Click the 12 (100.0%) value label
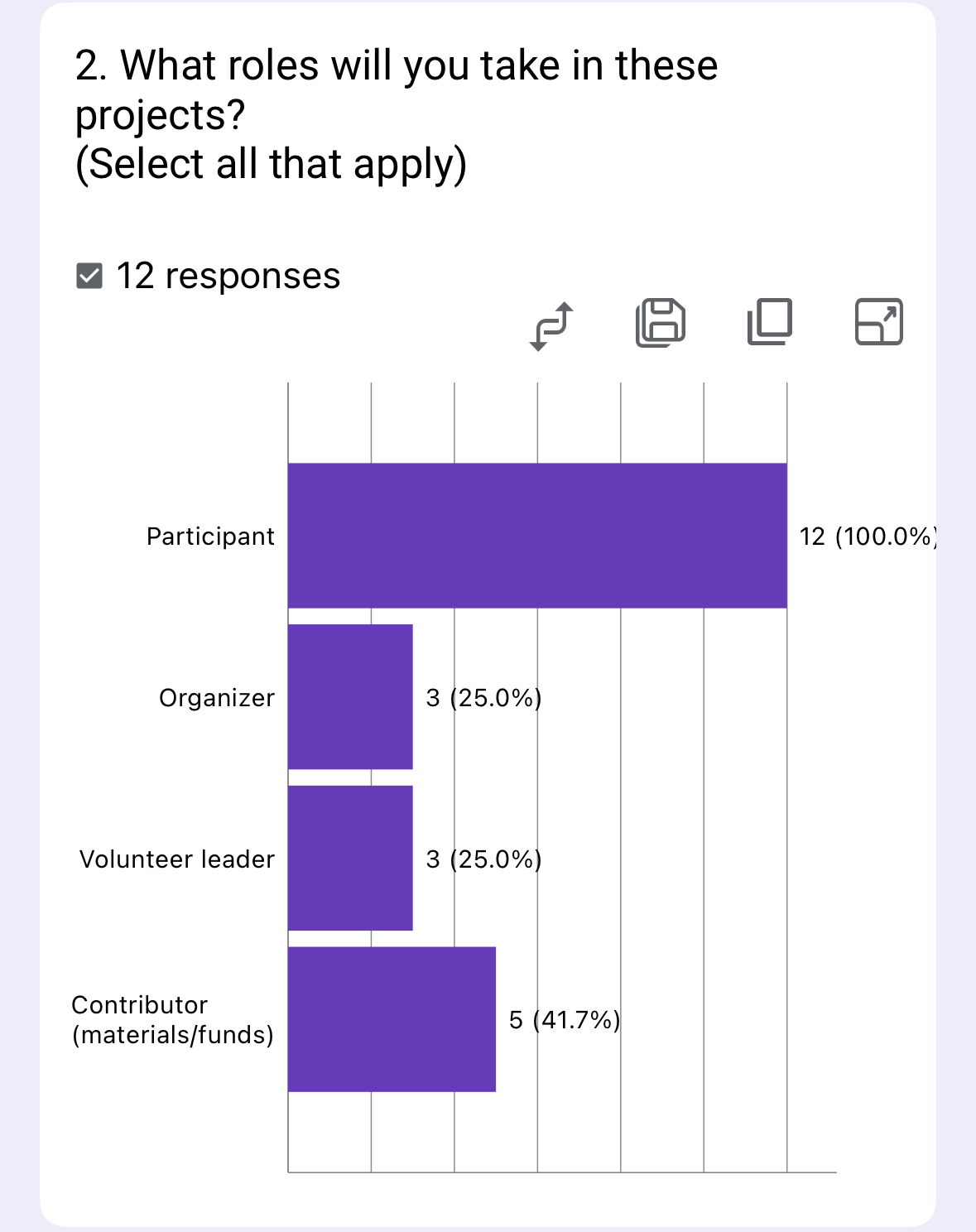The width and height of the screenshot is (976, 1232). (x=867, y=537)
